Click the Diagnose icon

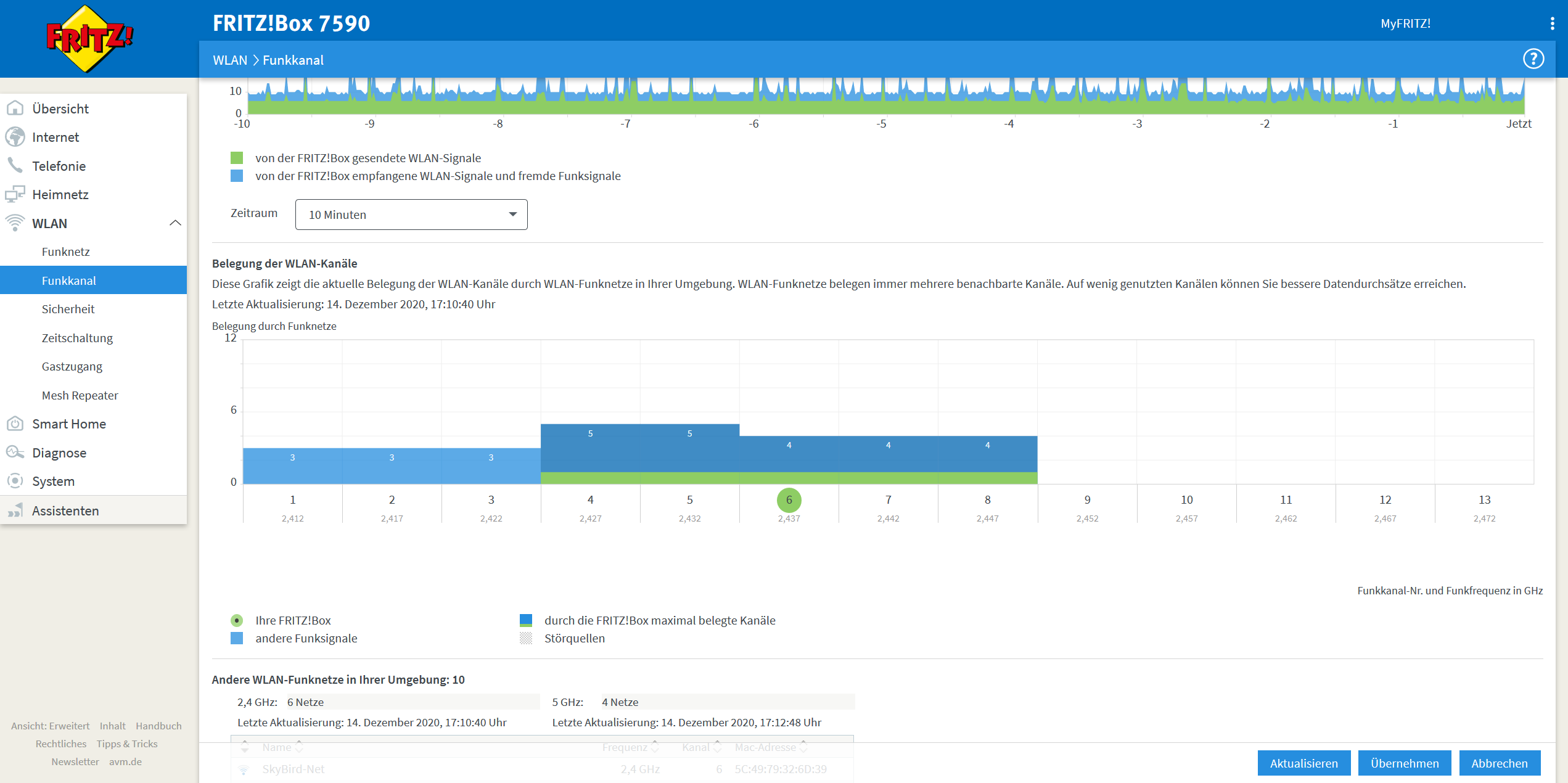click(x=15, y=453)
